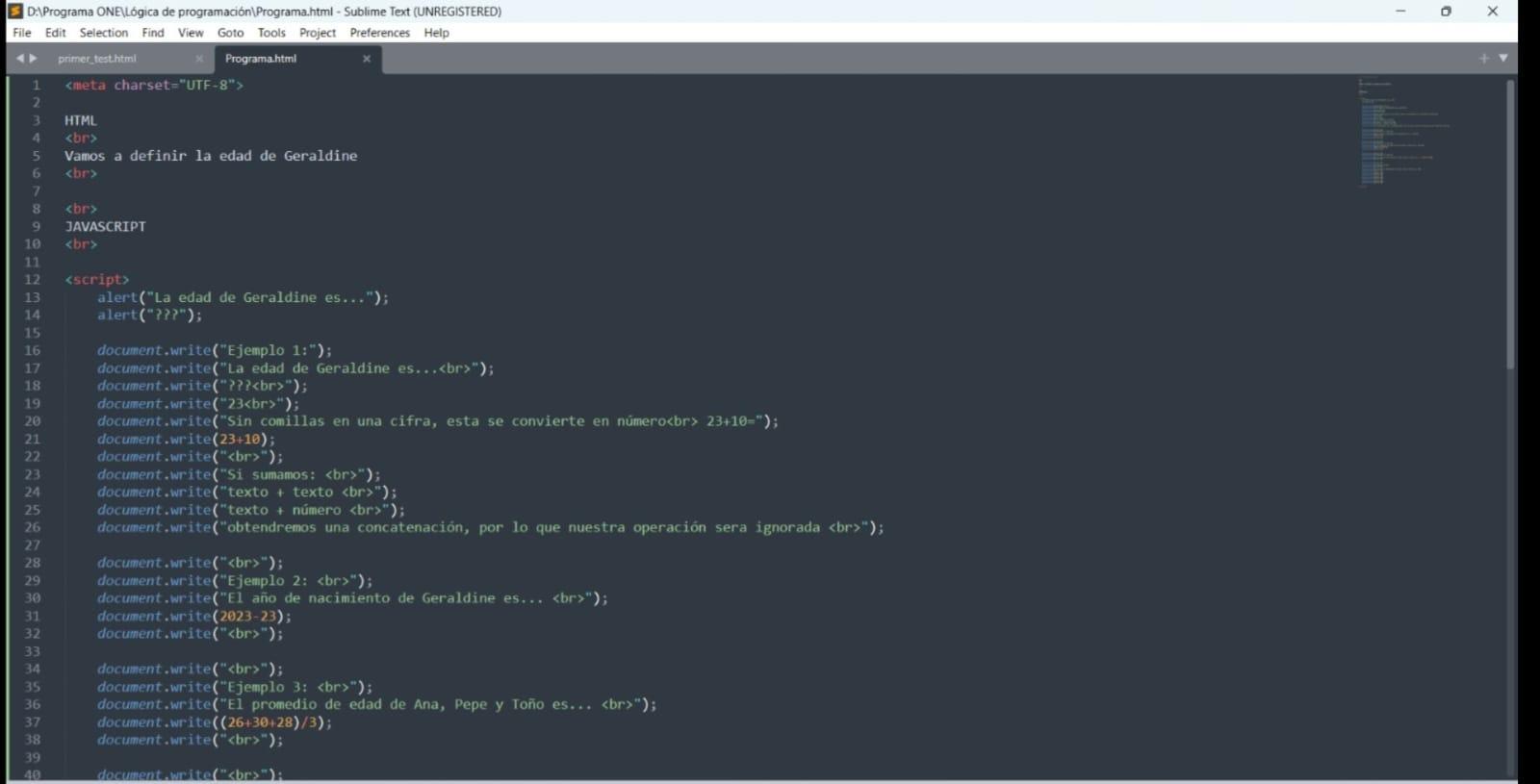Viewport: 1540px width, 784px height.
Task: Go to previous tab with left arrow
Action: click(19, 59)
